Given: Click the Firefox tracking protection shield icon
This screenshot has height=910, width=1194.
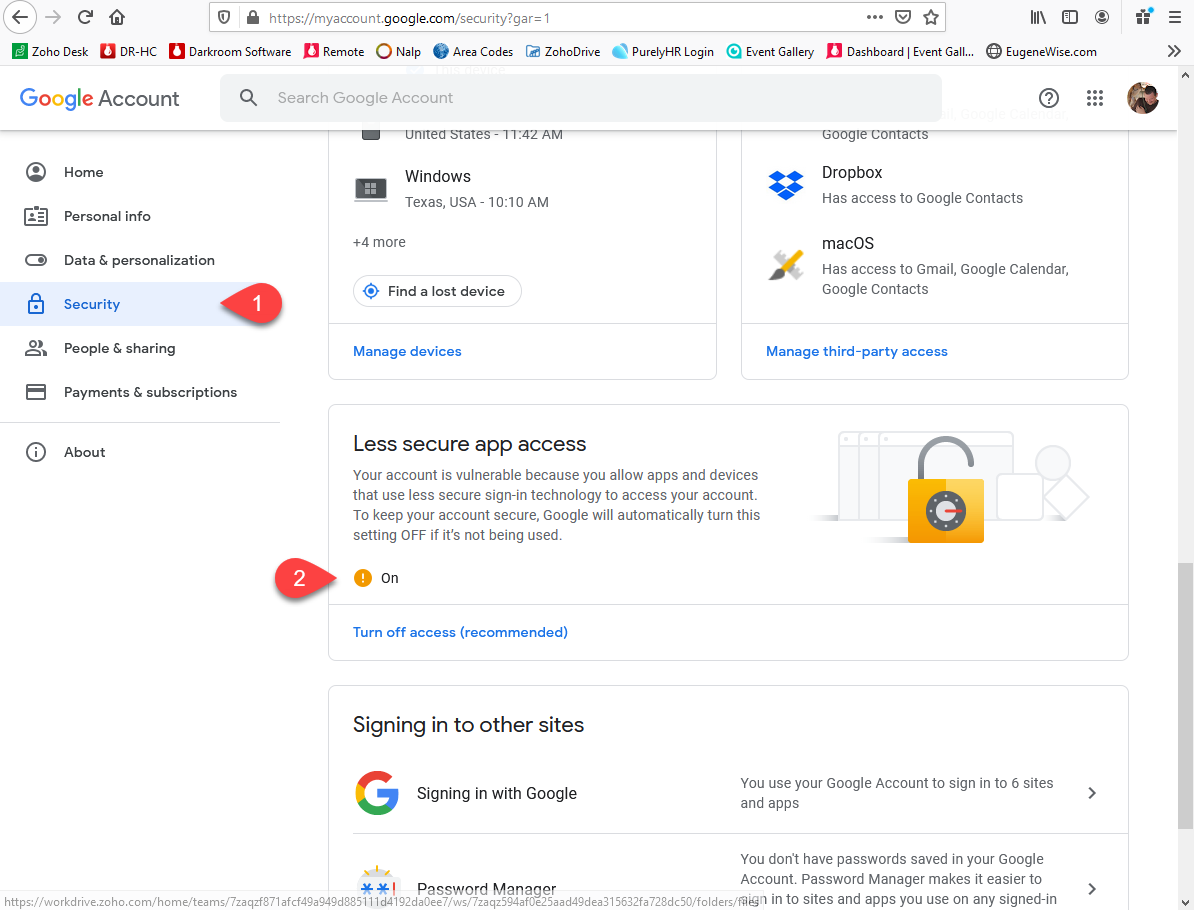Looking at the screenshot, I should [224, 17].
